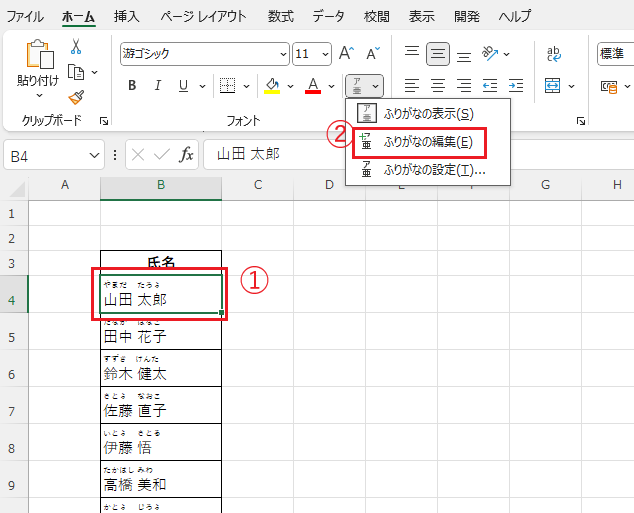Image resolution: width=634 pixels, height=513 pixels.
Task: Align text right
Action: pyautogui.click(x=464, y=86)
